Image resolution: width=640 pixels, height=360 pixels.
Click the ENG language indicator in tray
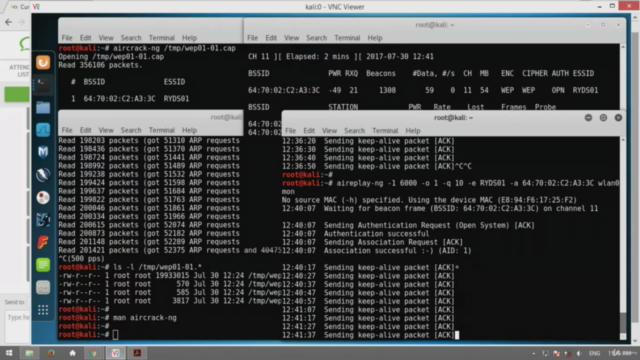(595, 353)
